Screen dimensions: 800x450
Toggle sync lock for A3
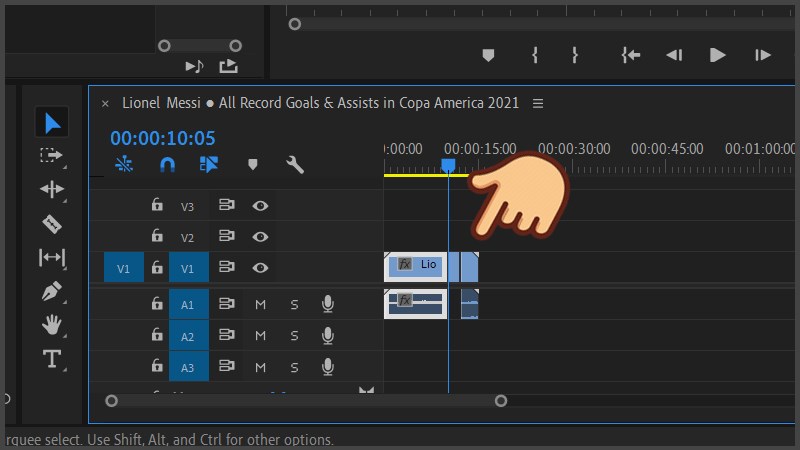tap(227, 366)
